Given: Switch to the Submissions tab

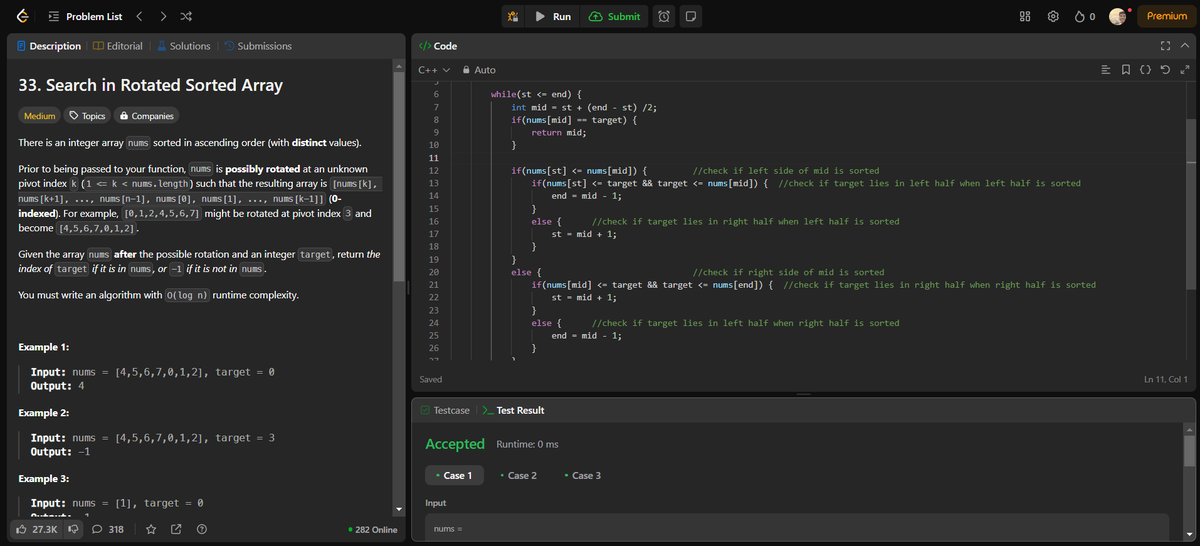Looking at the screenshot, I should pyautogui.click(x=257, y=46).
